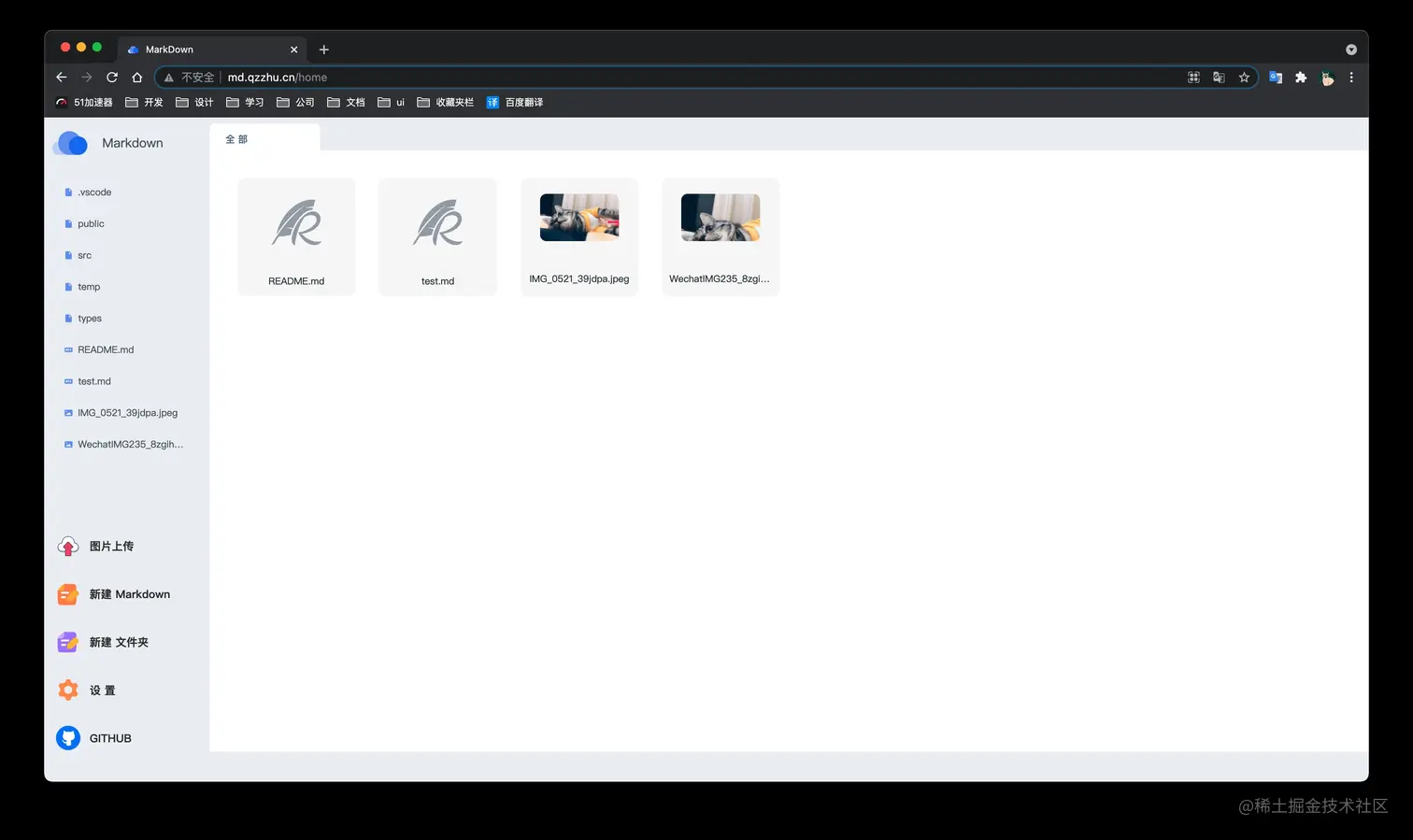Click the file icon beside test.md in sidebar

point(68,381)
